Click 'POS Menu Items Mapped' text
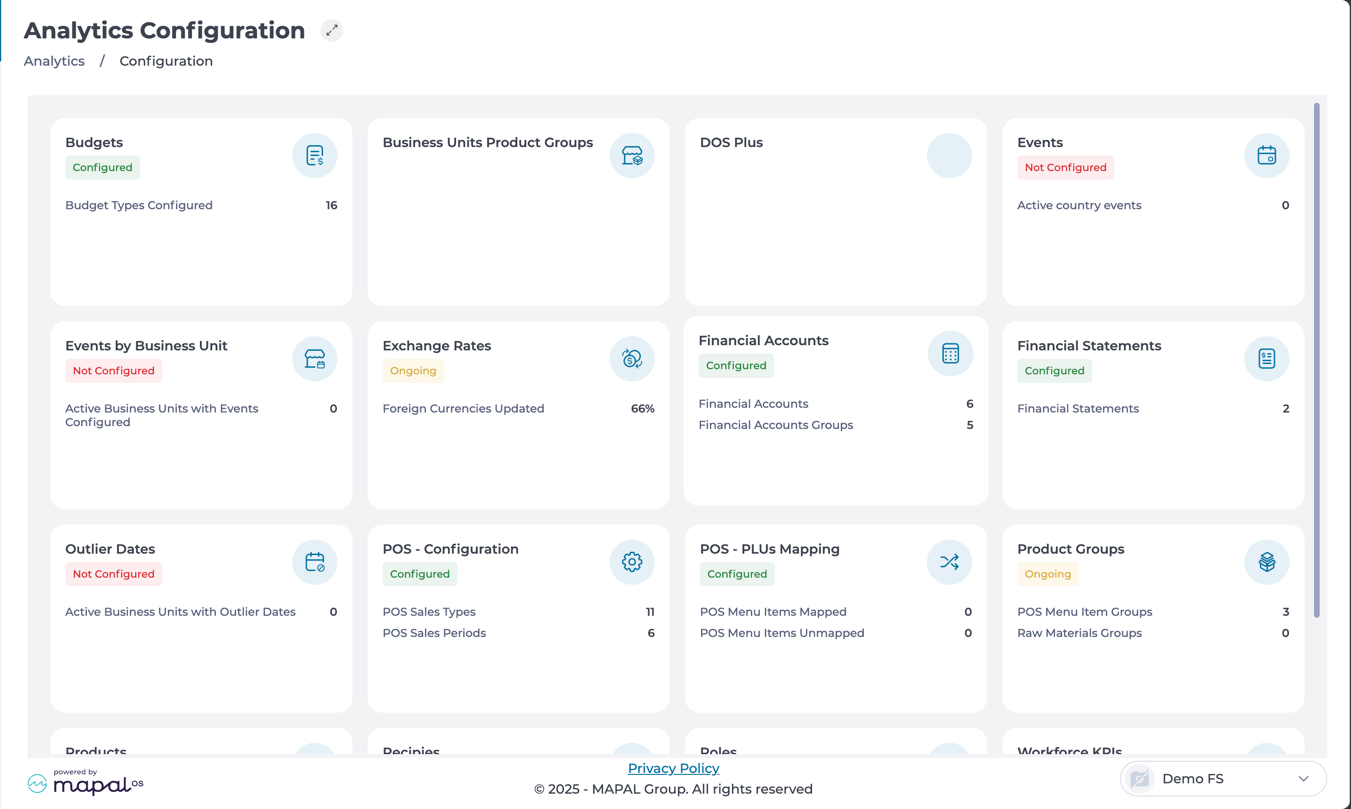 coord(773,612)
